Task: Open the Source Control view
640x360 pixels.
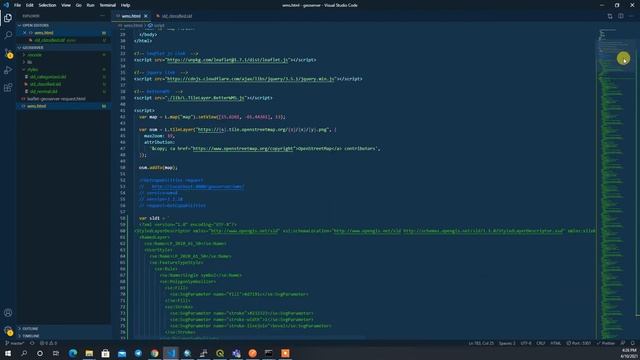Action: coord(8,53)
